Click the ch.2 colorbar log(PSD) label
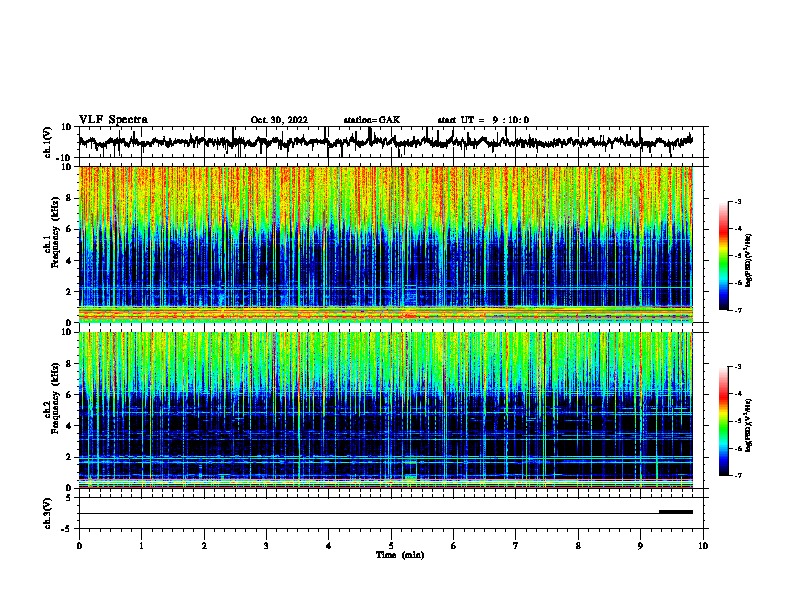The height and width of the screenshot is (612, 792). click(748, 425)
